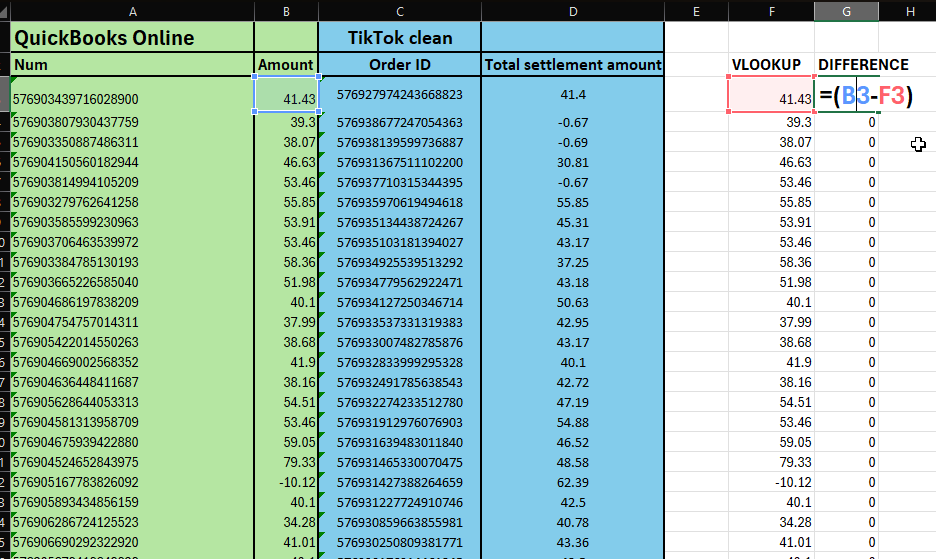Click the Num header cell
Image resolution: width=936 pixels, height=559 pixels.
tap(132, 65)
